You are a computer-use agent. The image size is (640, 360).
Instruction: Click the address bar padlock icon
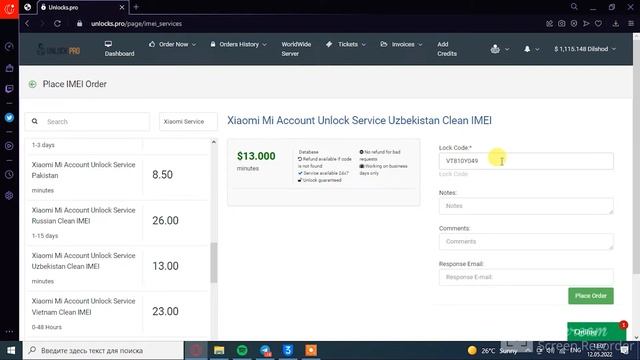click(80, 24)
